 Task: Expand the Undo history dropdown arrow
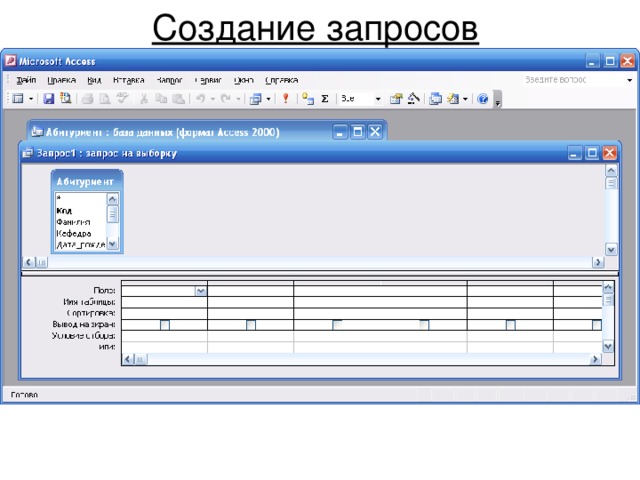coord(212,99)
